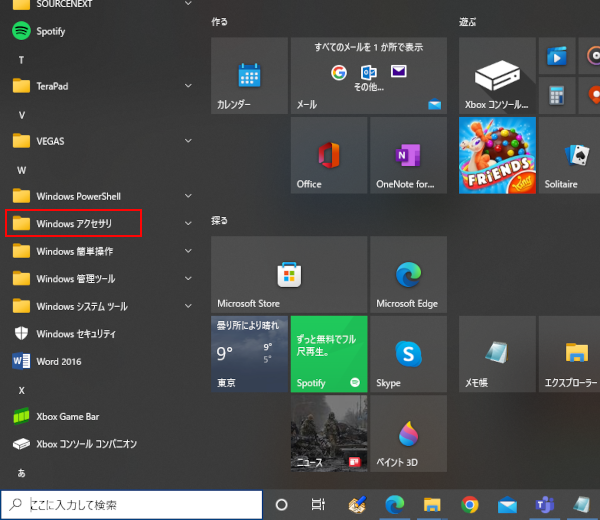
Task: Expand the Windows アクセサリ folder chevron
Action: click(188, 224)
